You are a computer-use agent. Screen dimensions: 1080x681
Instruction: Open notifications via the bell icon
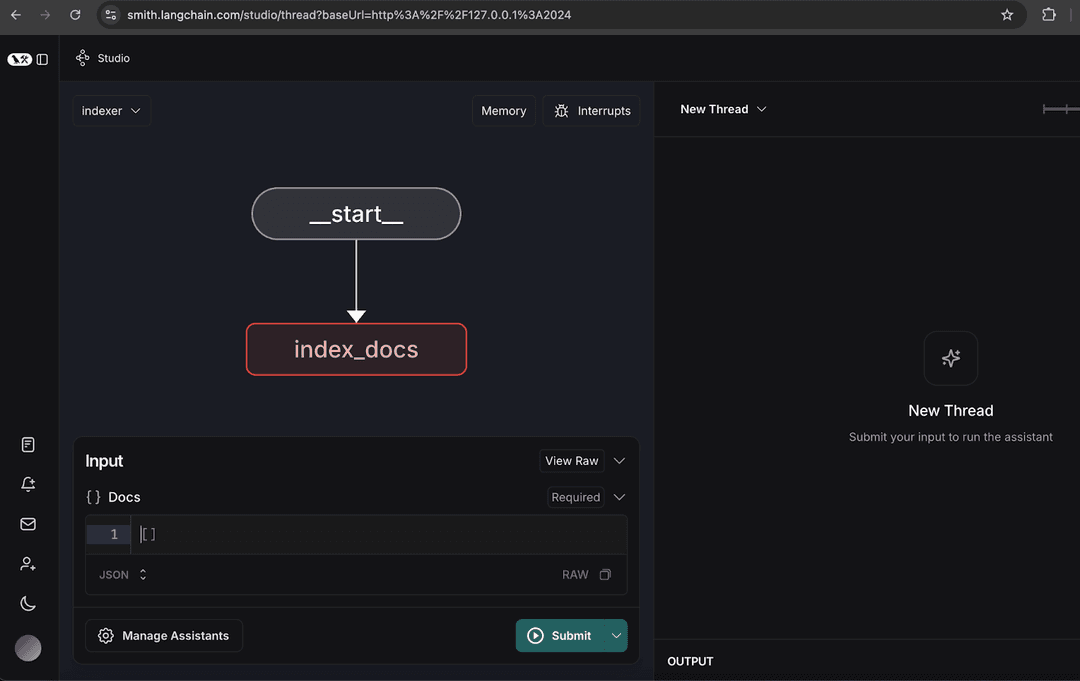(x=27, y=484)
